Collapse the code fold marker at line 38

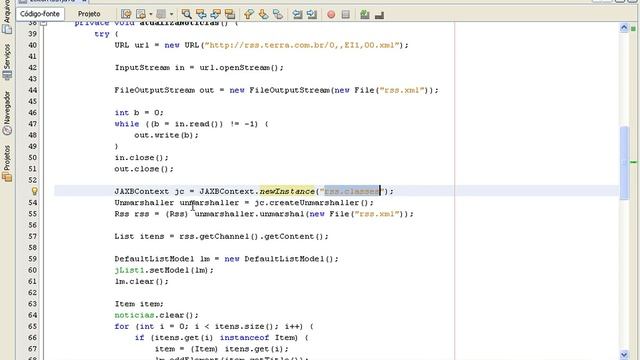click(x=43, y=23)
